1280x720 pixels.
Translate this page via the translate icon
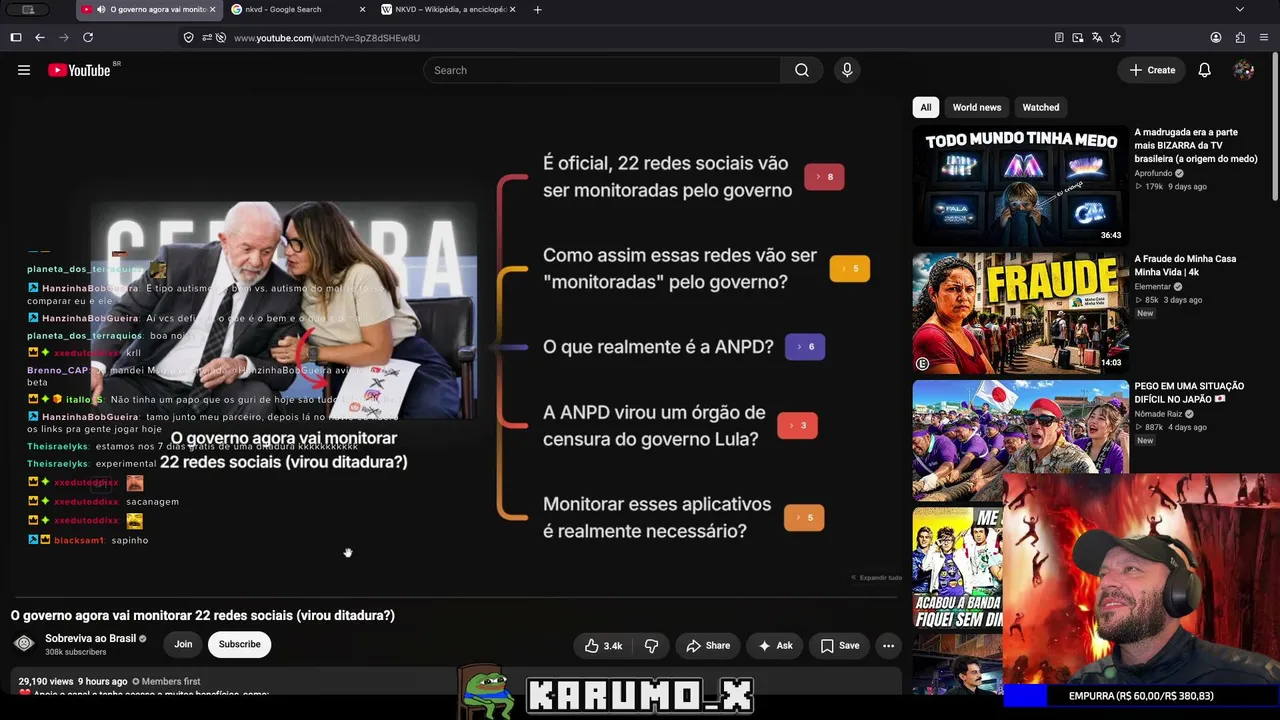click(1097, 38)
